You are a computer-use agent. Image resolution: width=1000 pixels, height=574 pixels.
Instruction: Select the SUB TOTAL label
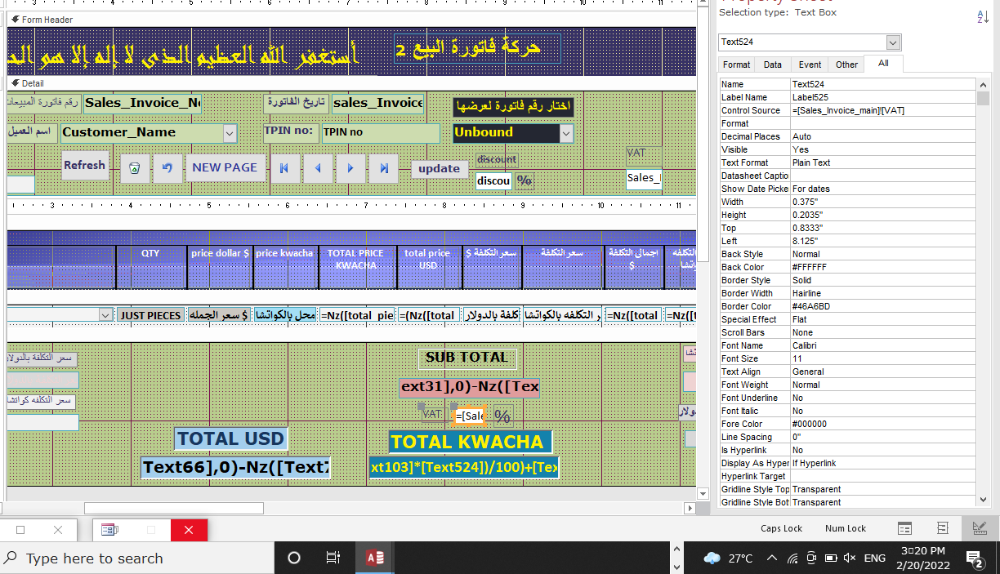(467, 358)
